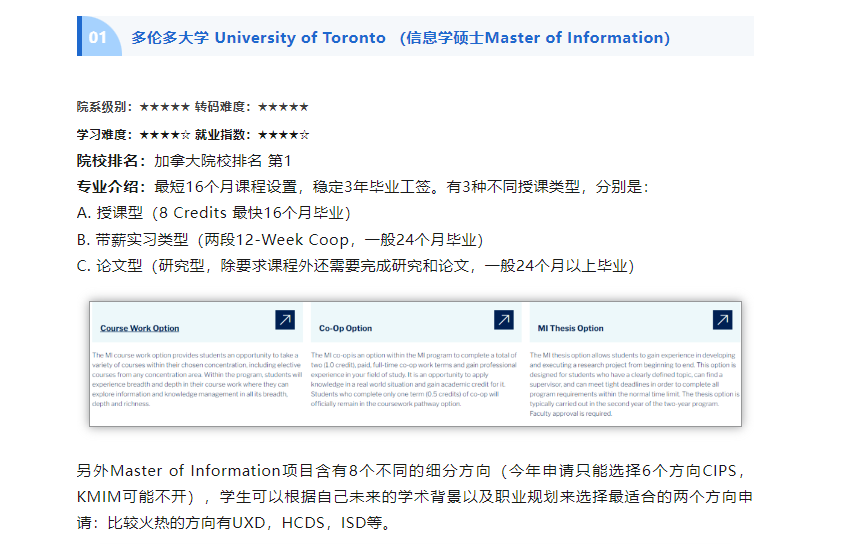Click the 01 number badge
Screen dimensions: 846x544
[98, 37]
